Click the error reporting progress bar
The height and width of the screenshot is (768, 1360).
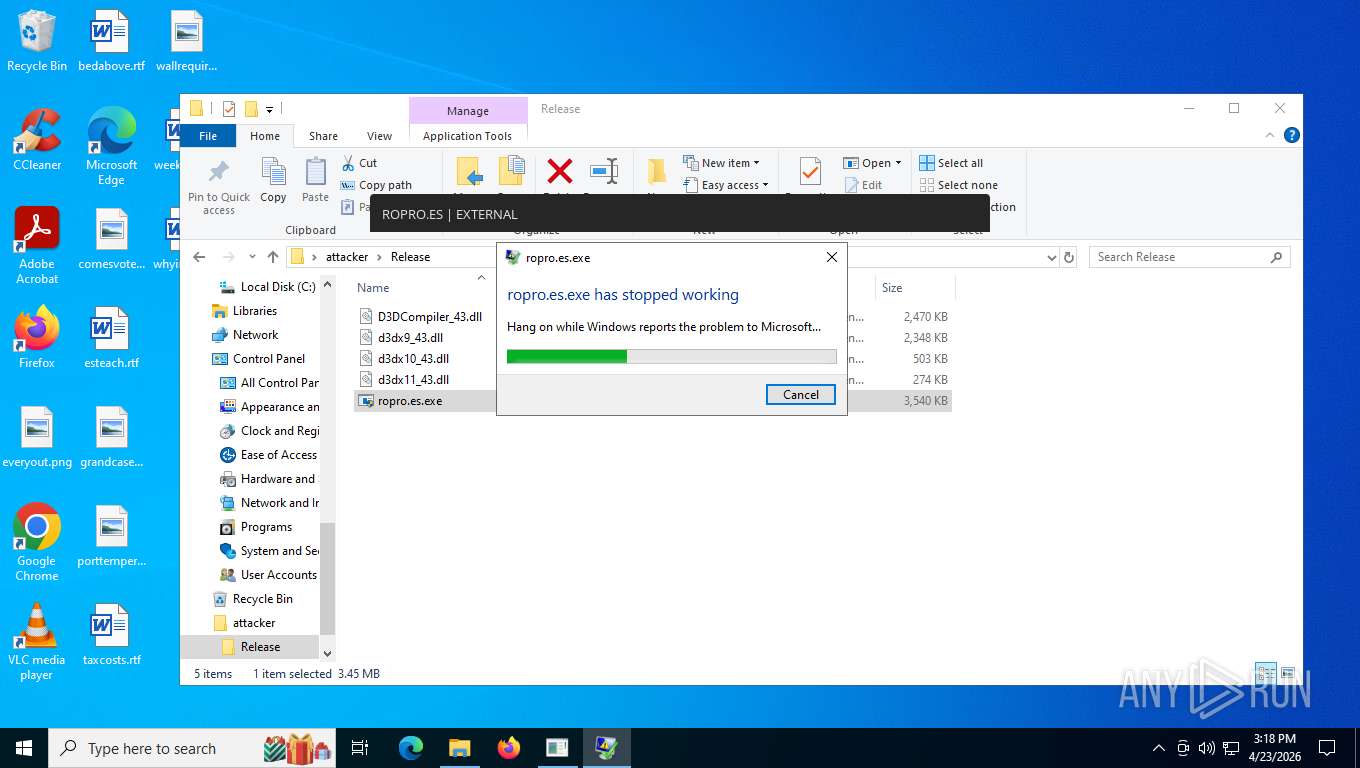671,356
